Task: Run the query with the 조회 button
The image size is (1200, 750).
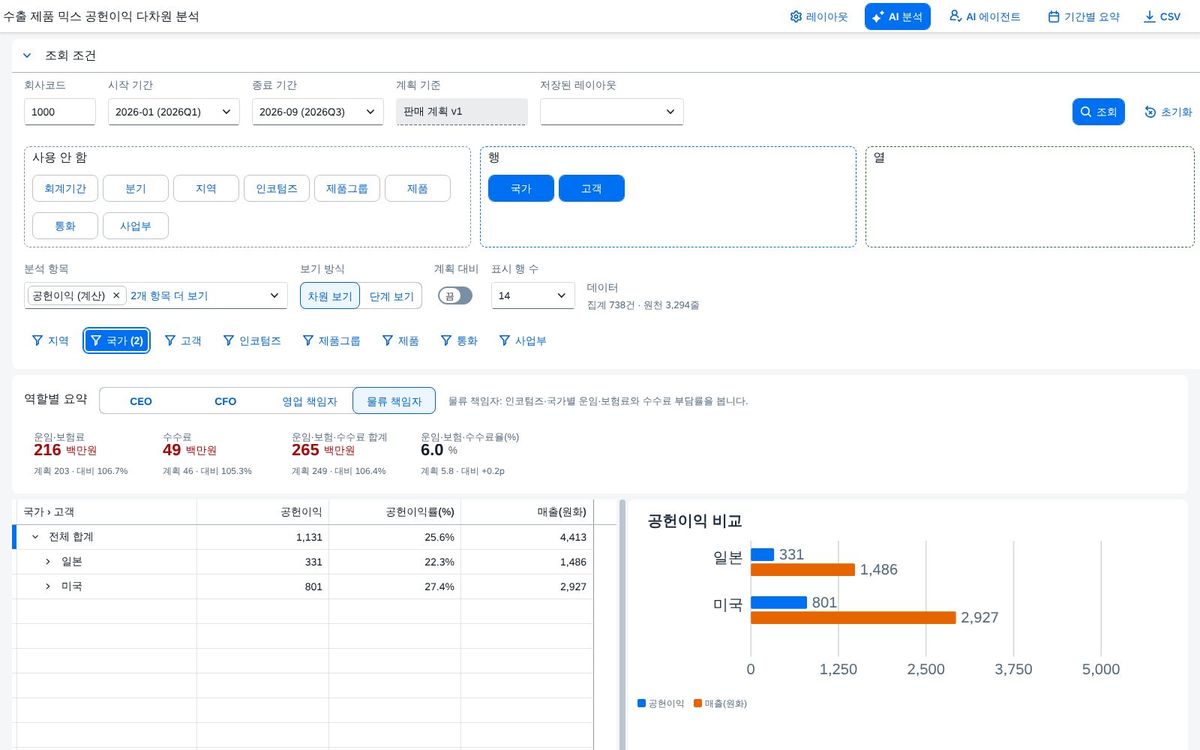Action: click(1099, 112)
